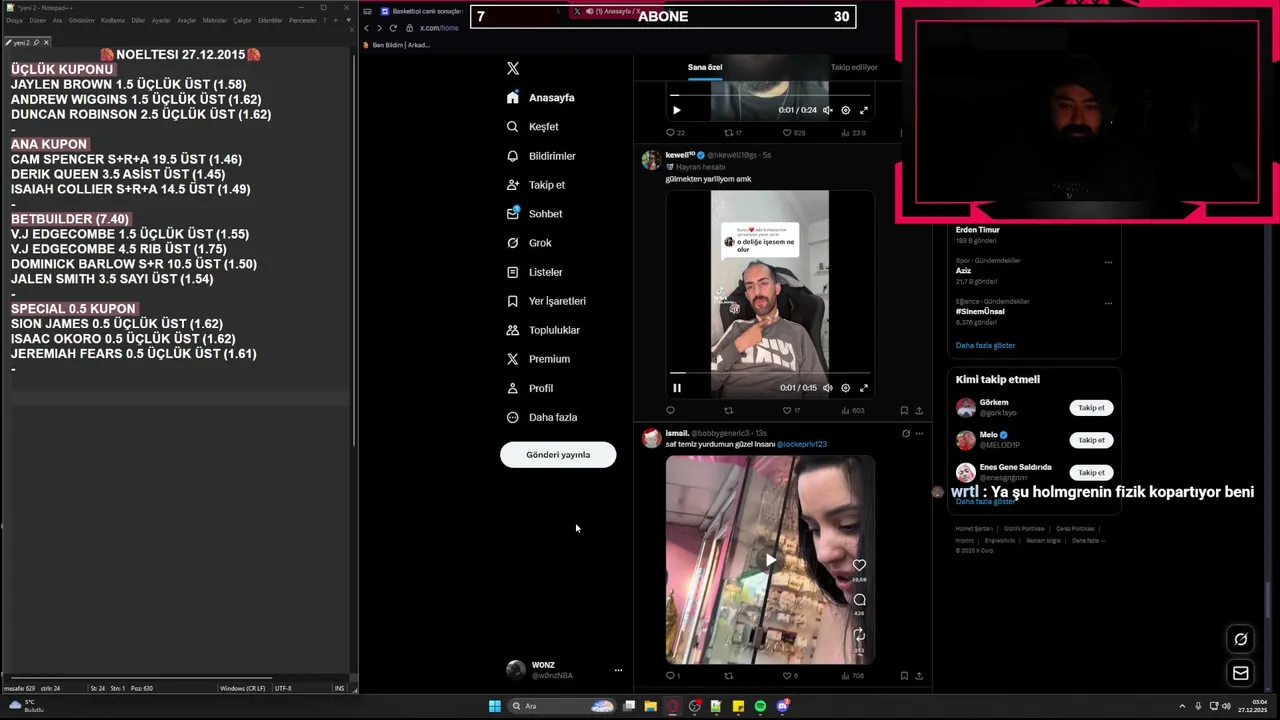
Task: Open Yer İşaretleri bookmarks in X
Action: [x=546, y=301]
